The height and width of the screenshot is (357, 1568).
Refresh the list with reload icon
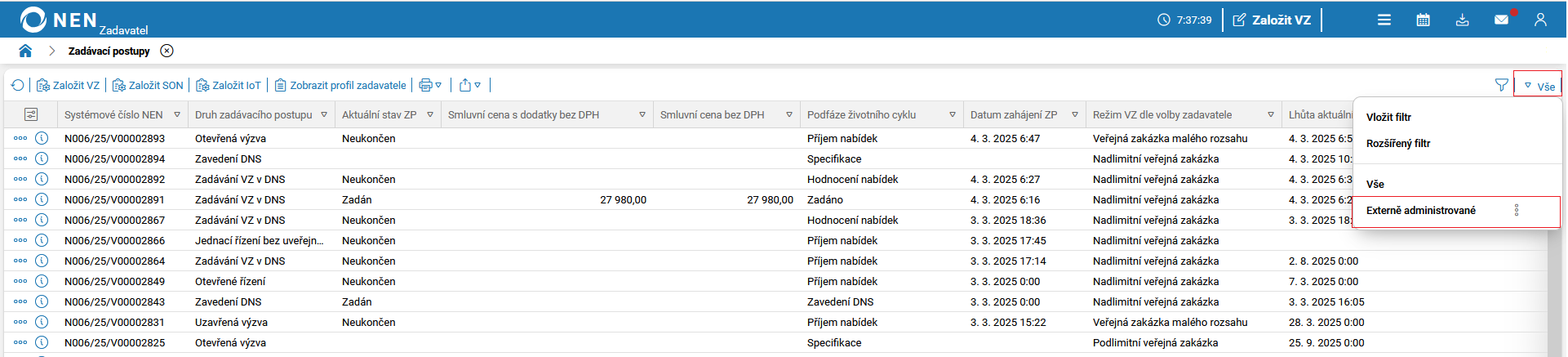(18, 85)
